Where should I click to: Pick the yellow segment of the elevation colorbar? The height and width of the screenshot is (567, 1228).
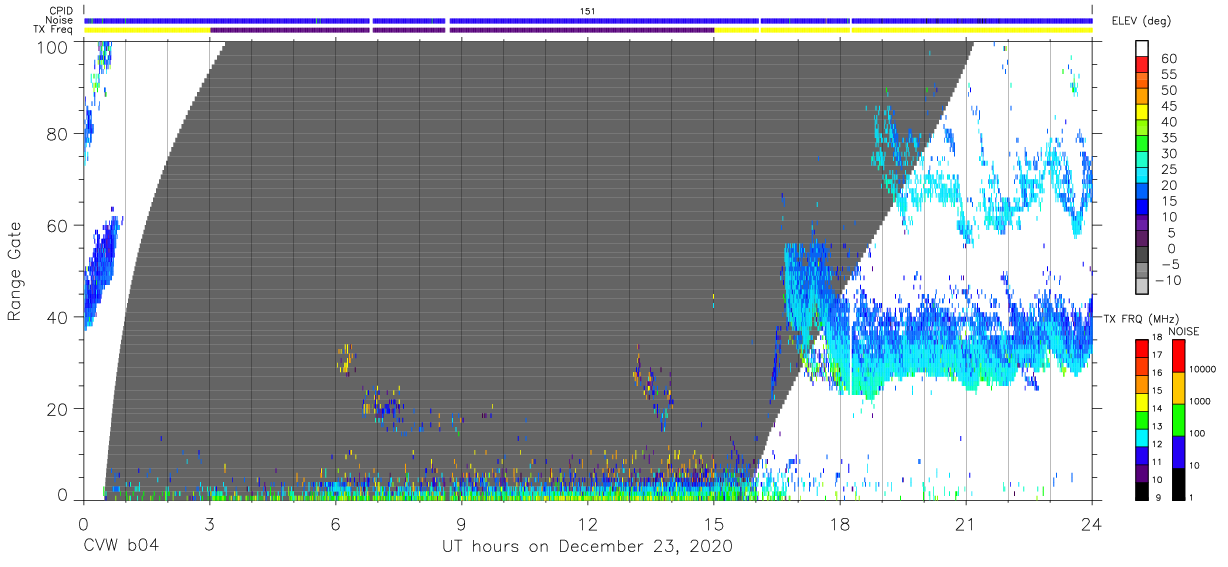tap(1143, 112)
